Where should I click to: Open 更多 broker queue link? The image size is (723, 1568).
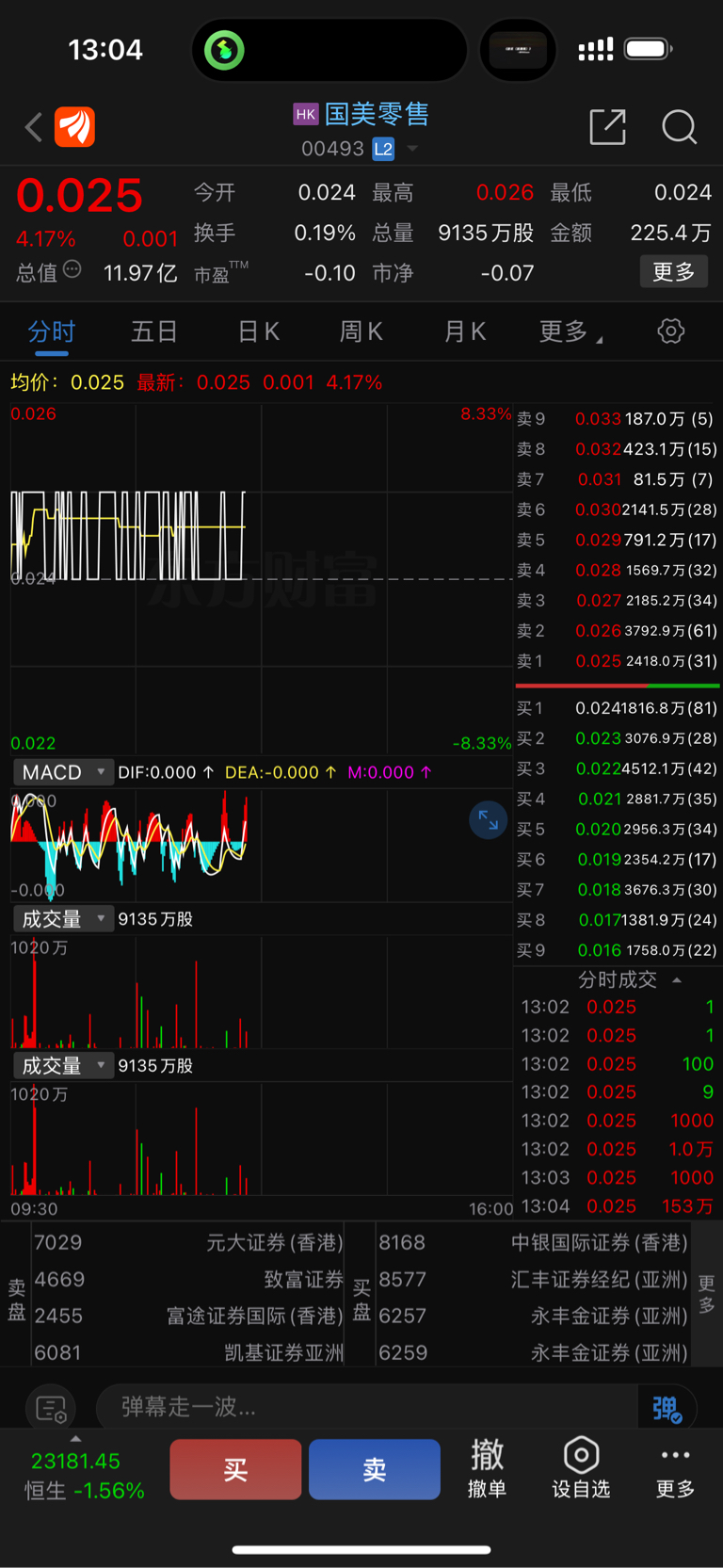(x=707, y=1295)
